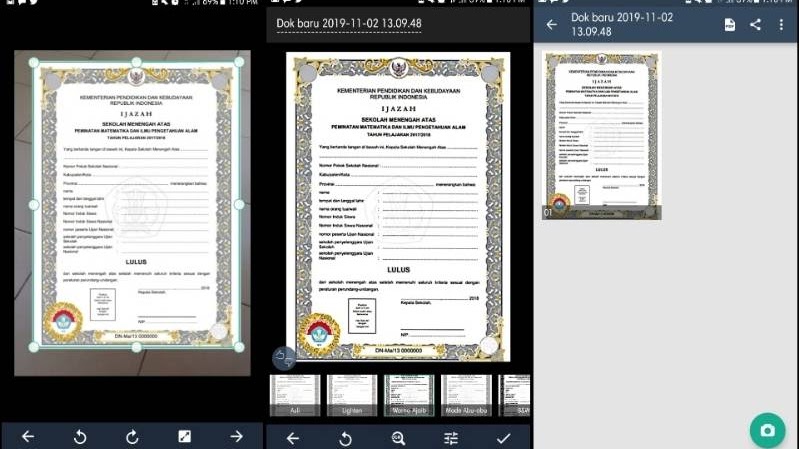799x449 pixels.
Task: Edit document name field in filter screen
Action: tap(349, 23)
